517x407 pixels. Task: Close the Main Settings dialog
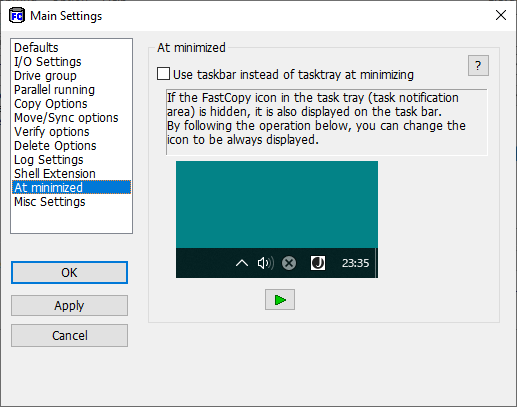coord(501,15)
